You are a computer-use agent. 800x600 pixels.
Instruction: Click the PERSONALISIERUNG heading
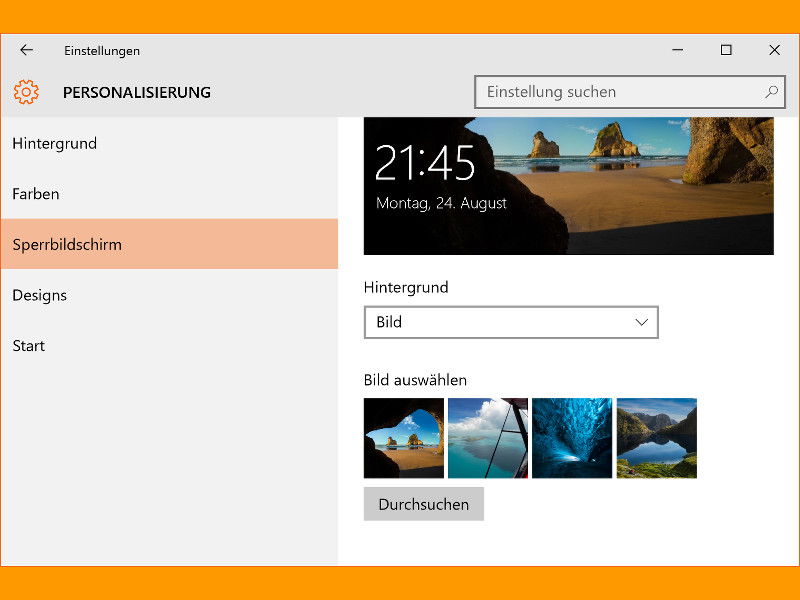point(137,92)
